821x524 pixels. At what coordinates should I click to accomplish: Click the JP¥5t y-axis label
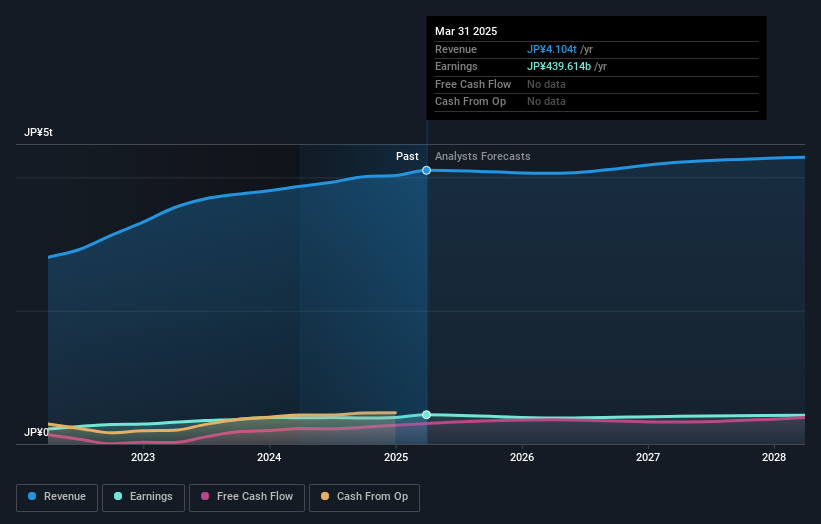click(38, 132)
